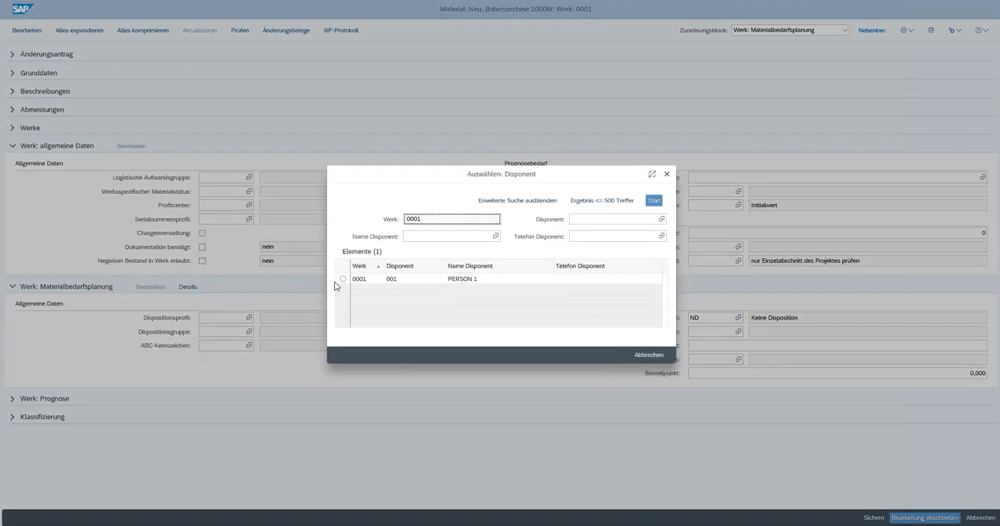The height and width of the screenshot is (526, 1000).
Task: Open value help in Telefon Disponent field
Action: click(661, 236)
